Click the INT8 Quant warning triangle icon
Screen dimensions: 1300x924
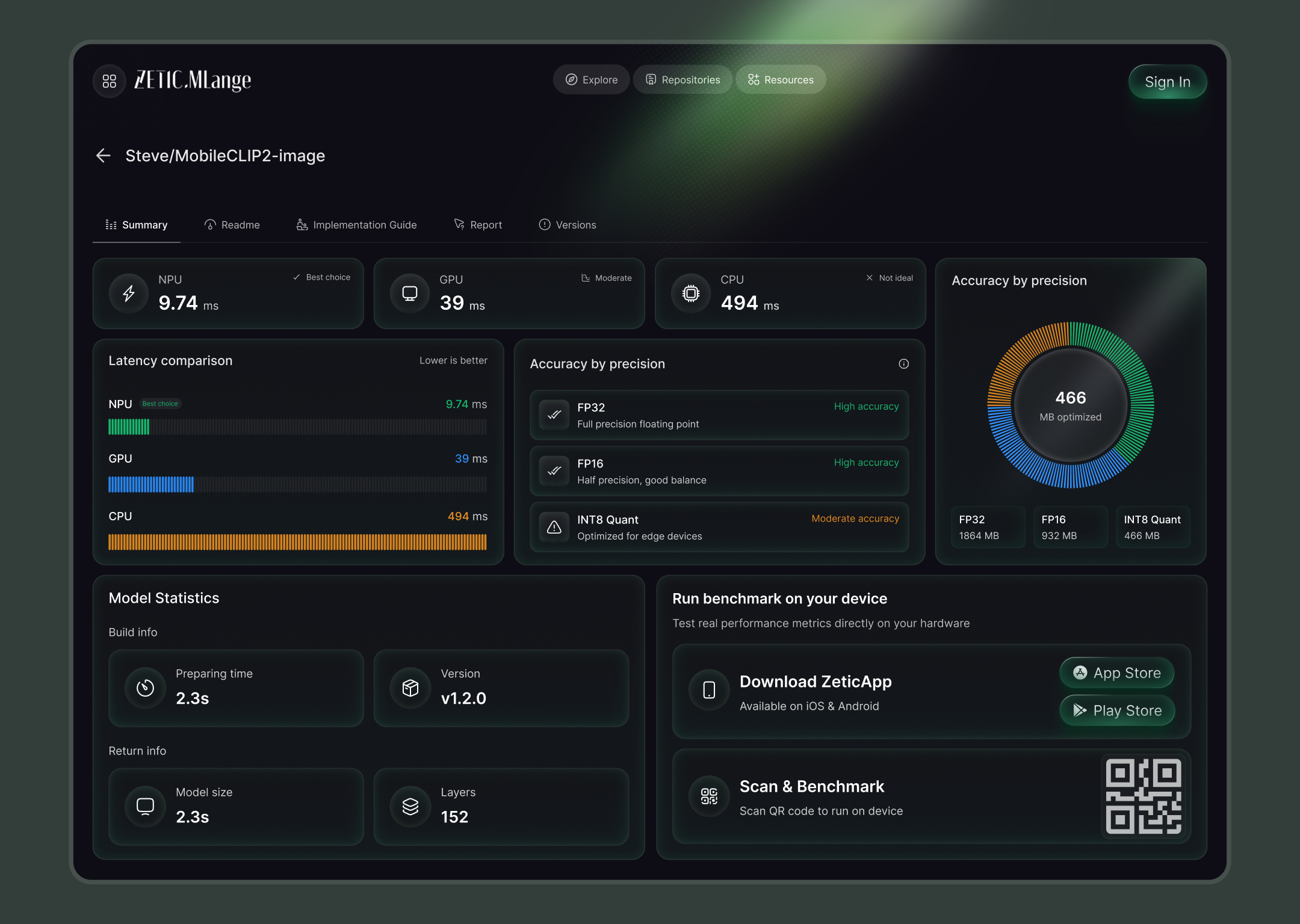click(554, 528)
